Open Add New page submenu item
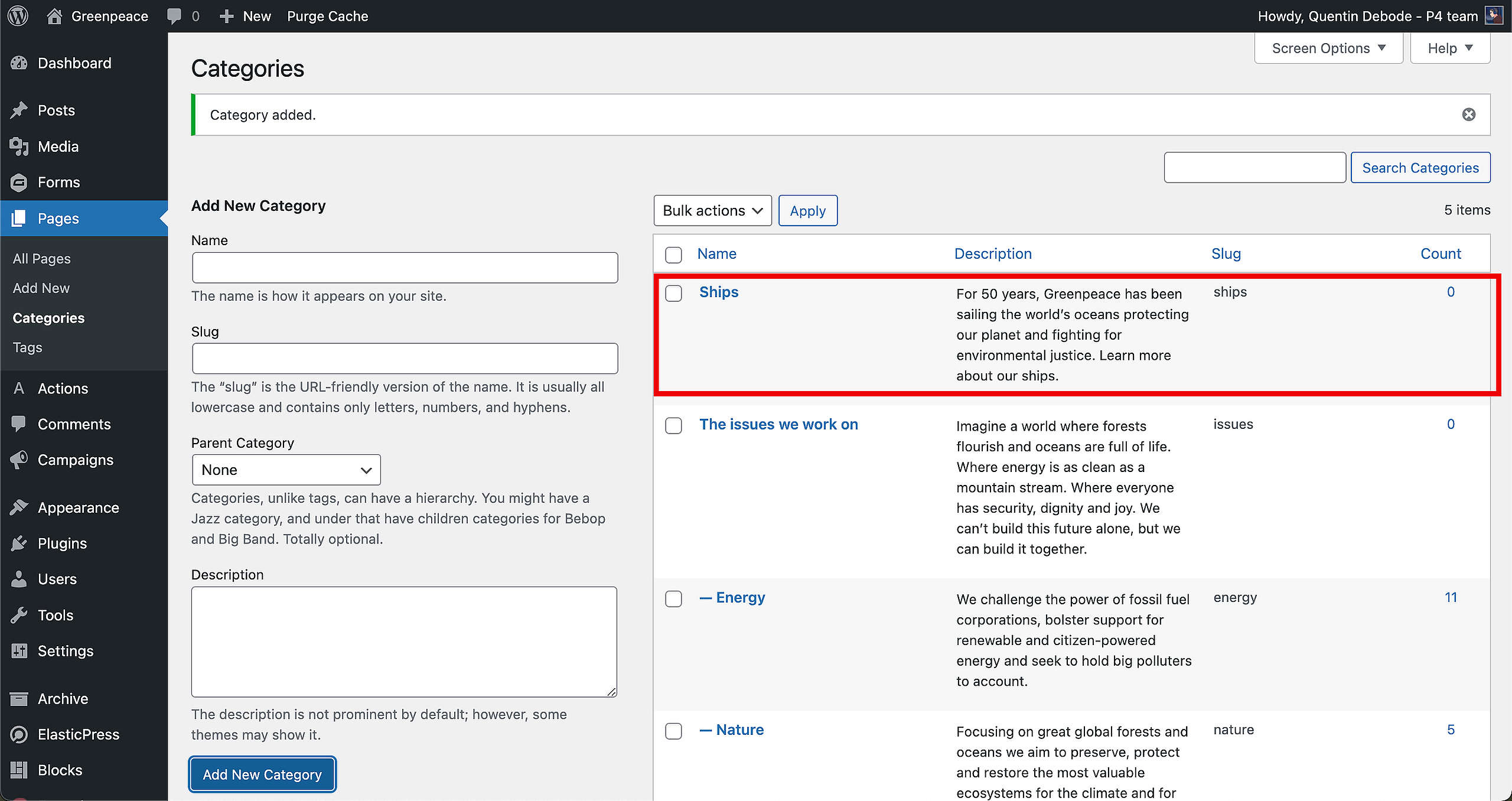 click(41, 288)
